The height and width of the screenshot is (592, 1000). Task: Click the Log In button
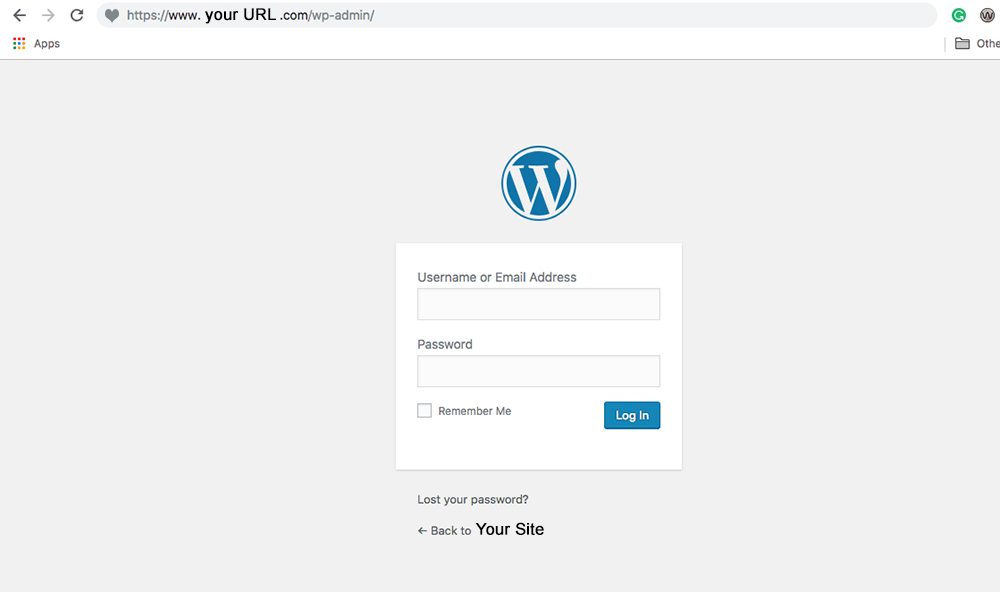(x=632, y=415)
